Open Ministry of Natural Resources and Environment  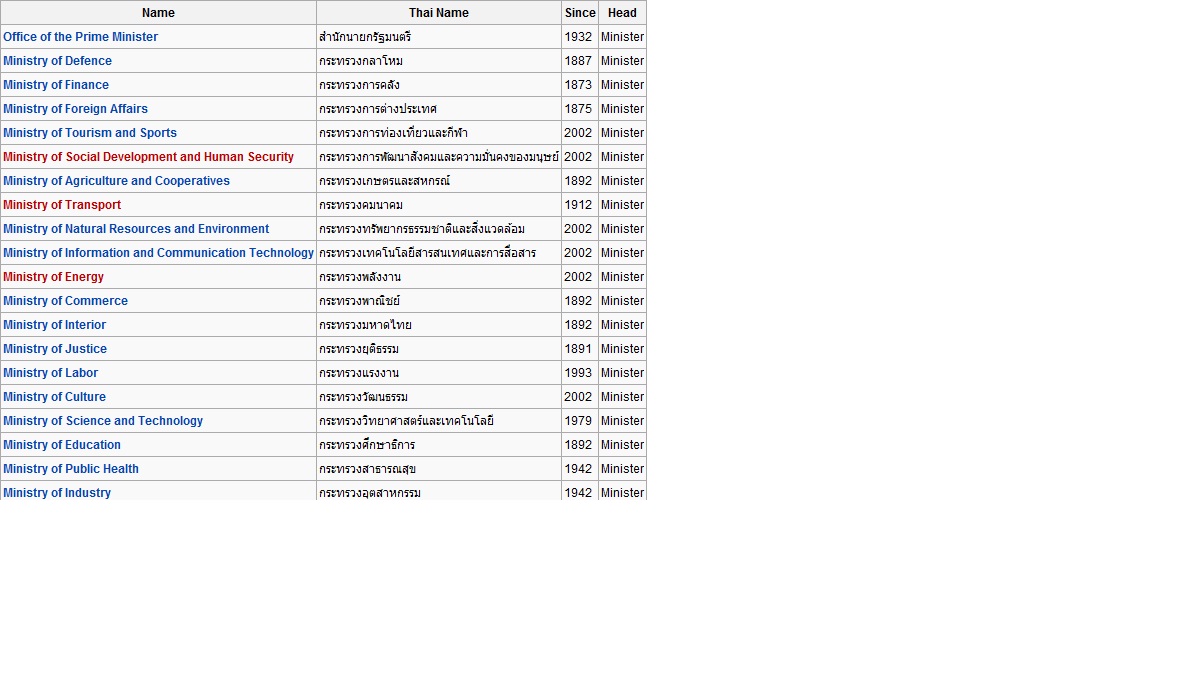tap(136, 229)
